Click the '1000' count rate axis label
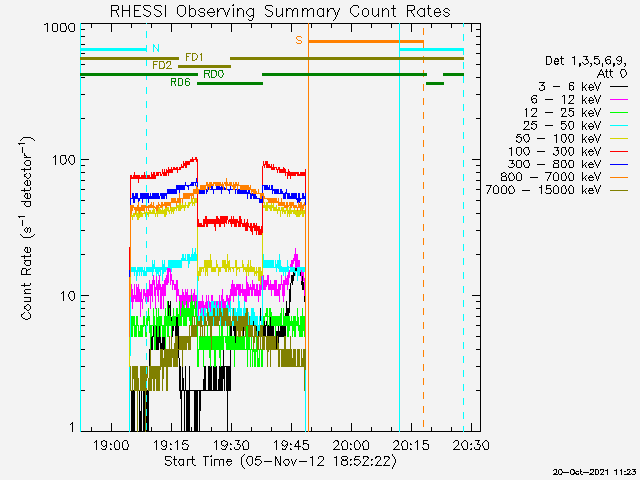The image size is (640, 480). [x=60, y=28]
